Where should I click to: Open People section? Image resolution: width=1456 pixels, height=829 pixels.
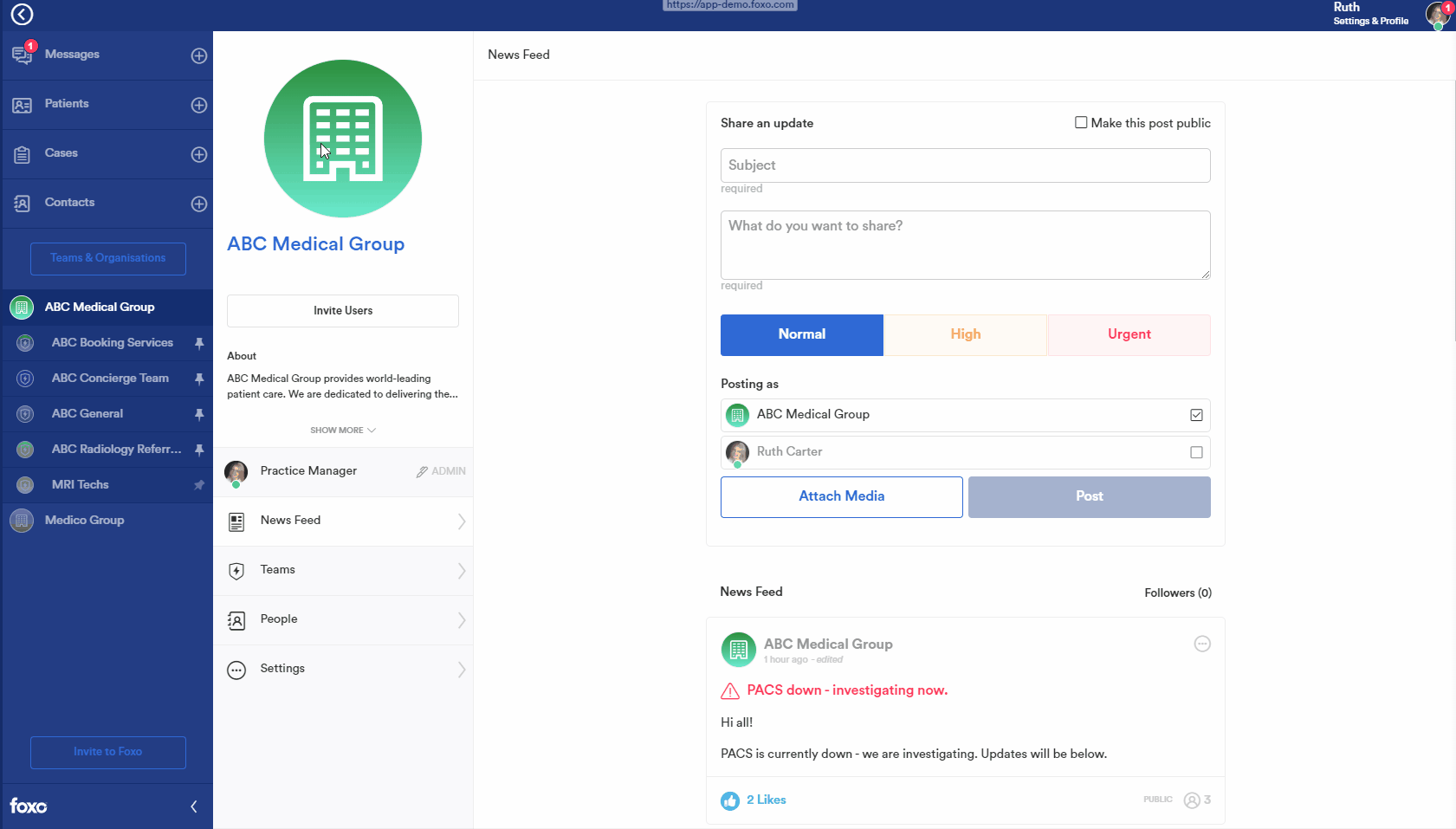343,620
